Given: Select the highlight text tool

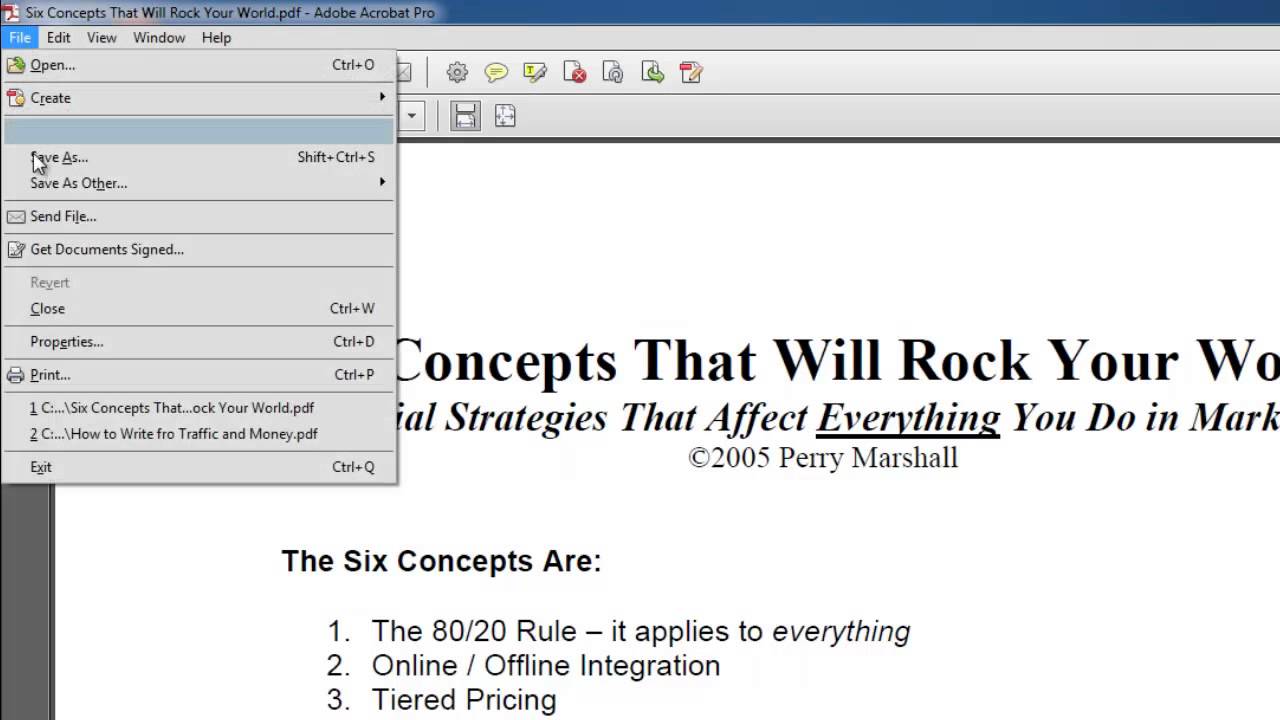Looking at the screenshot, I should tap(535, 72).
